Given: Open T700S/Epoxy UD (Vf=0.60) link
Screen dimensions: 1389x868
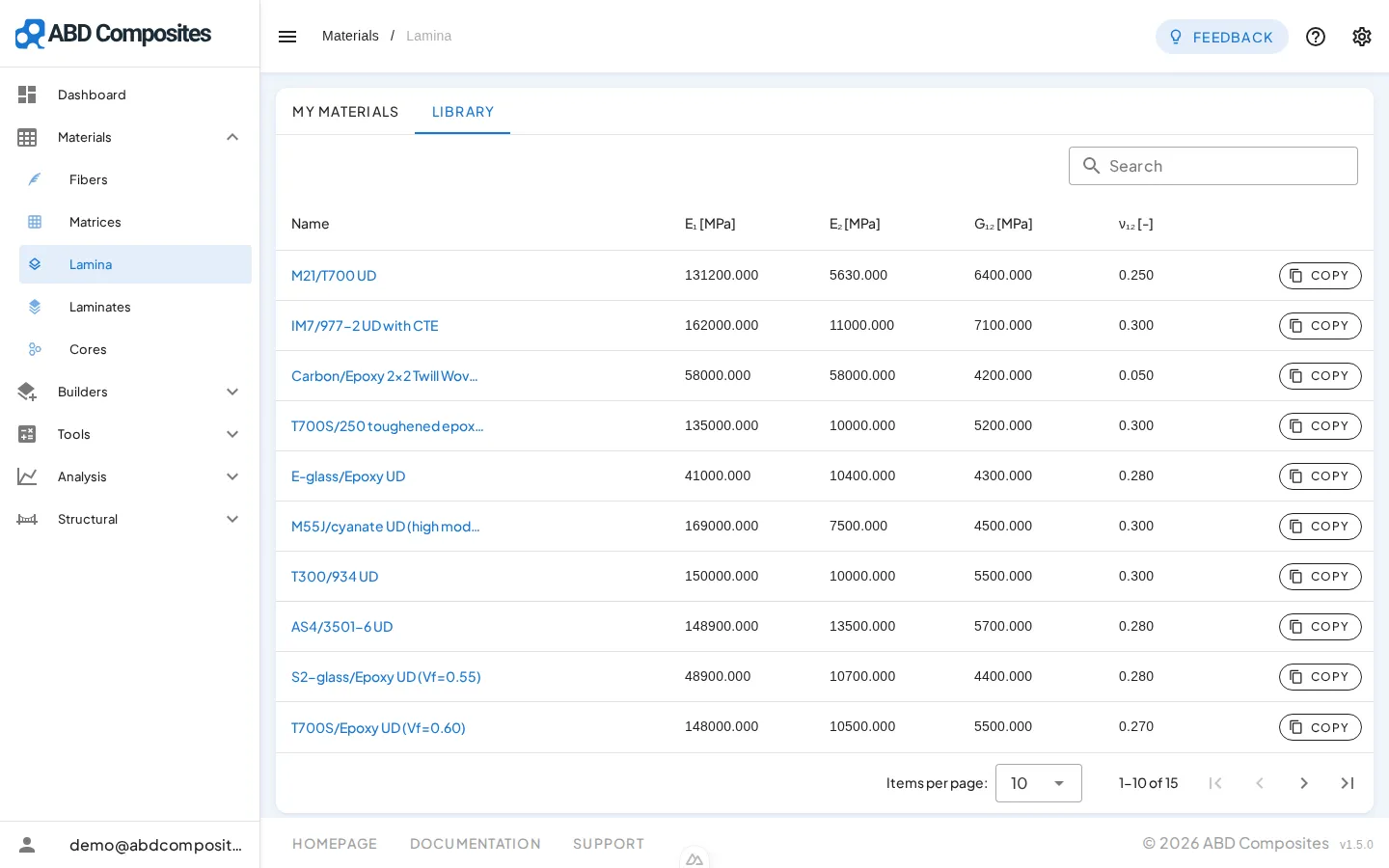Looking at the screenshot, I should 378,728.
